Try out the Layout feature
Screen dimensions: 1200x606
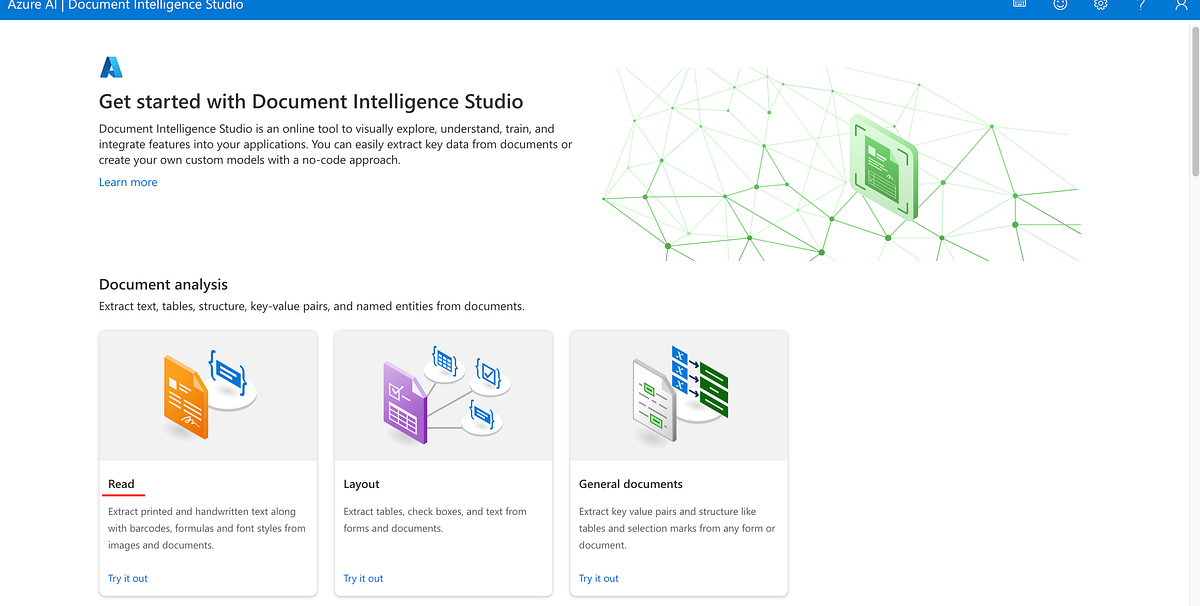tap(363, 578)
